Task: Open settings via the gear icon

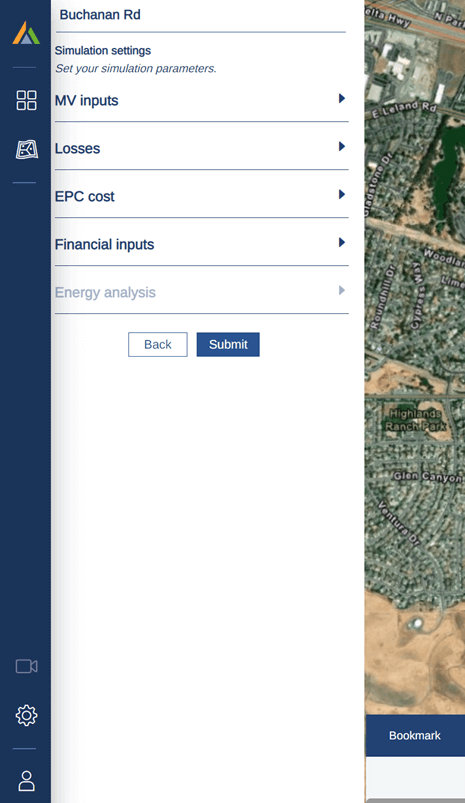Action: [26, 715]
